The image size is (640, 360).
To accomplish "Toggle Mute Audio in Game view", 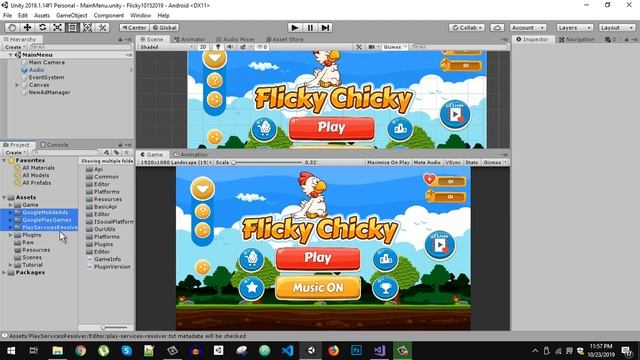I will 427,162.
